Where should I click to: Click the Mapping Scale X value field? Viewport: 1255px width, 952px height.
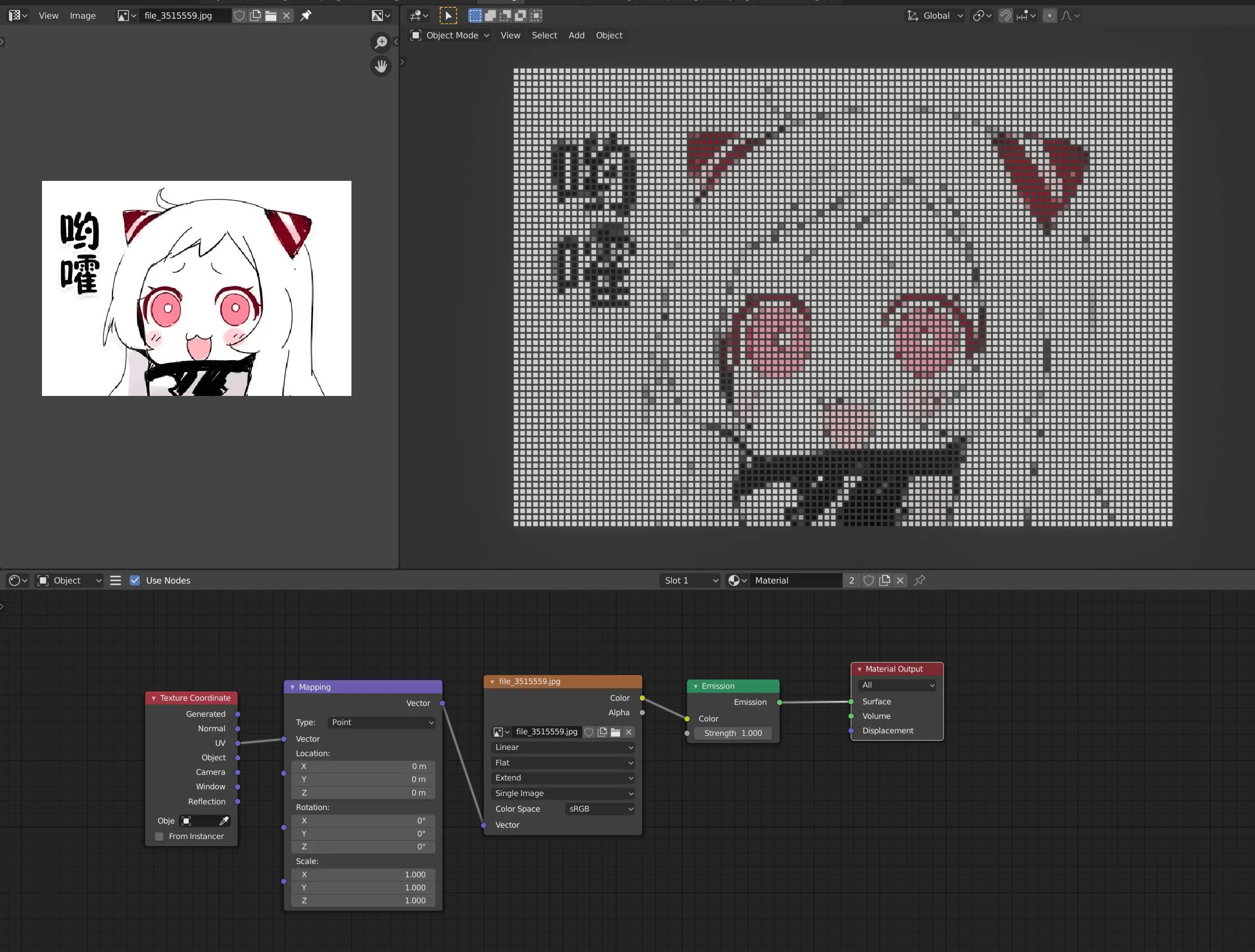click(363, 874)
